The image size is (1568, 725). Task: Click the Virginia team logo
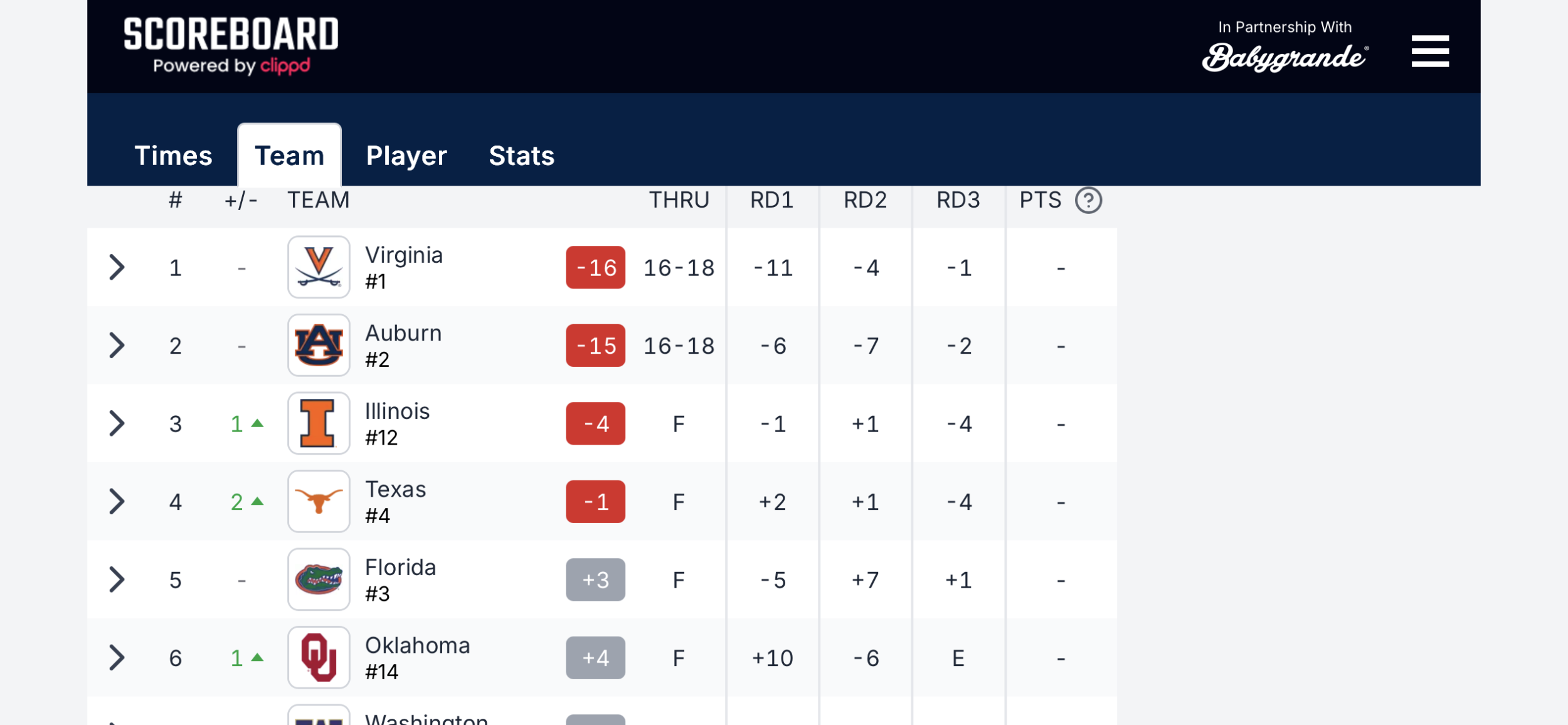[319, 267]
